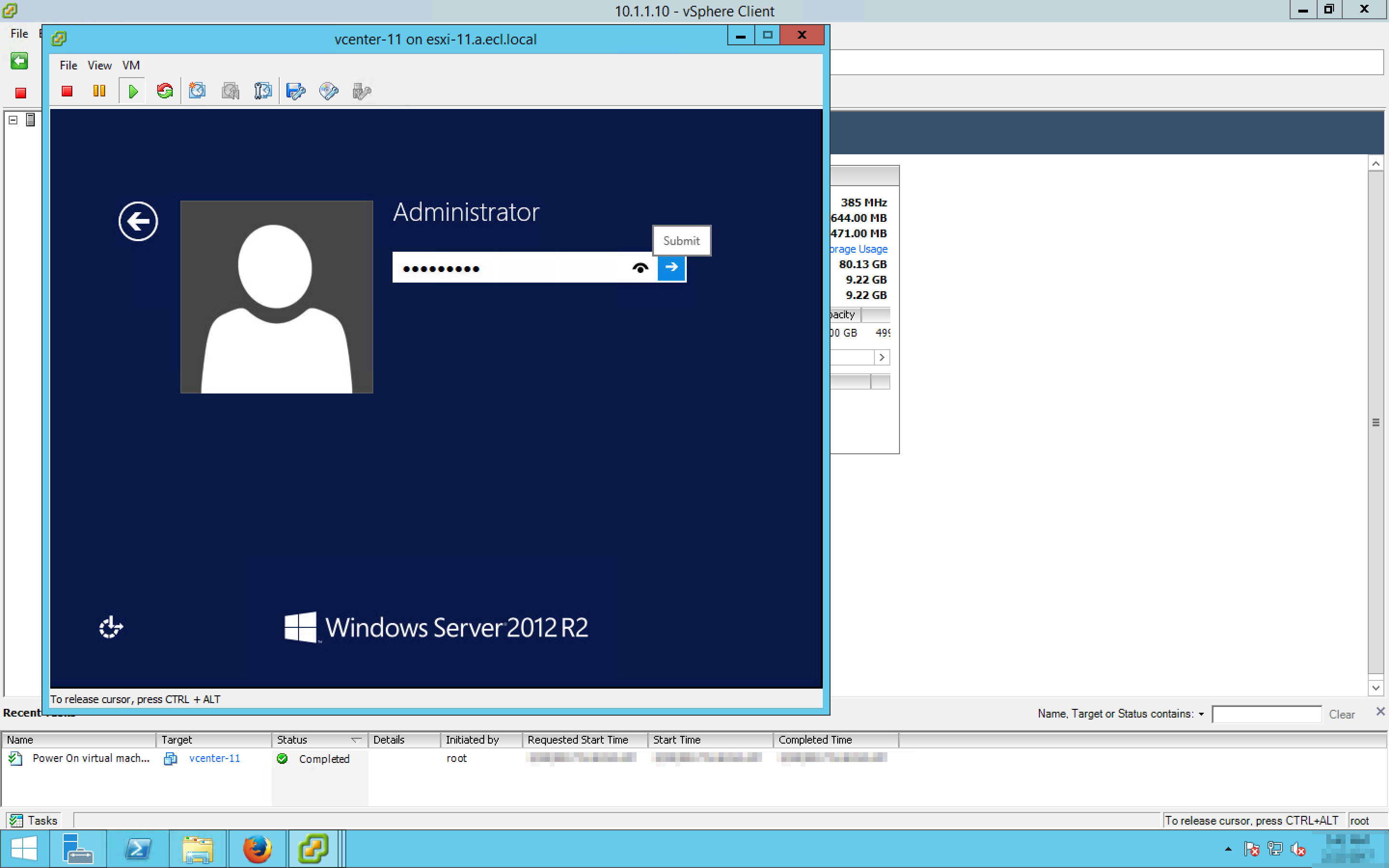Launch Firefox from the taskbar
Viewport: 1389px width, 868px height.
click(257, 849)
